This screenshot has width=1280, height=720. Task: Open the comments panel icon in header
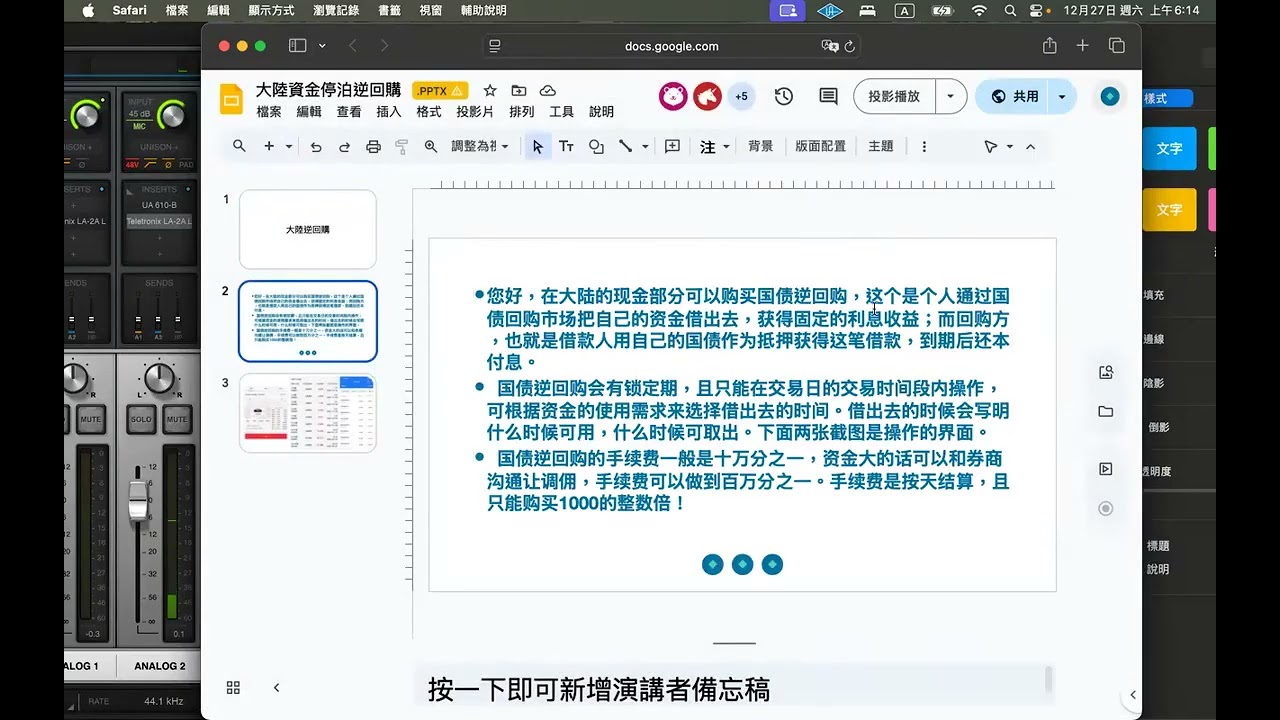tap(828, 96)
